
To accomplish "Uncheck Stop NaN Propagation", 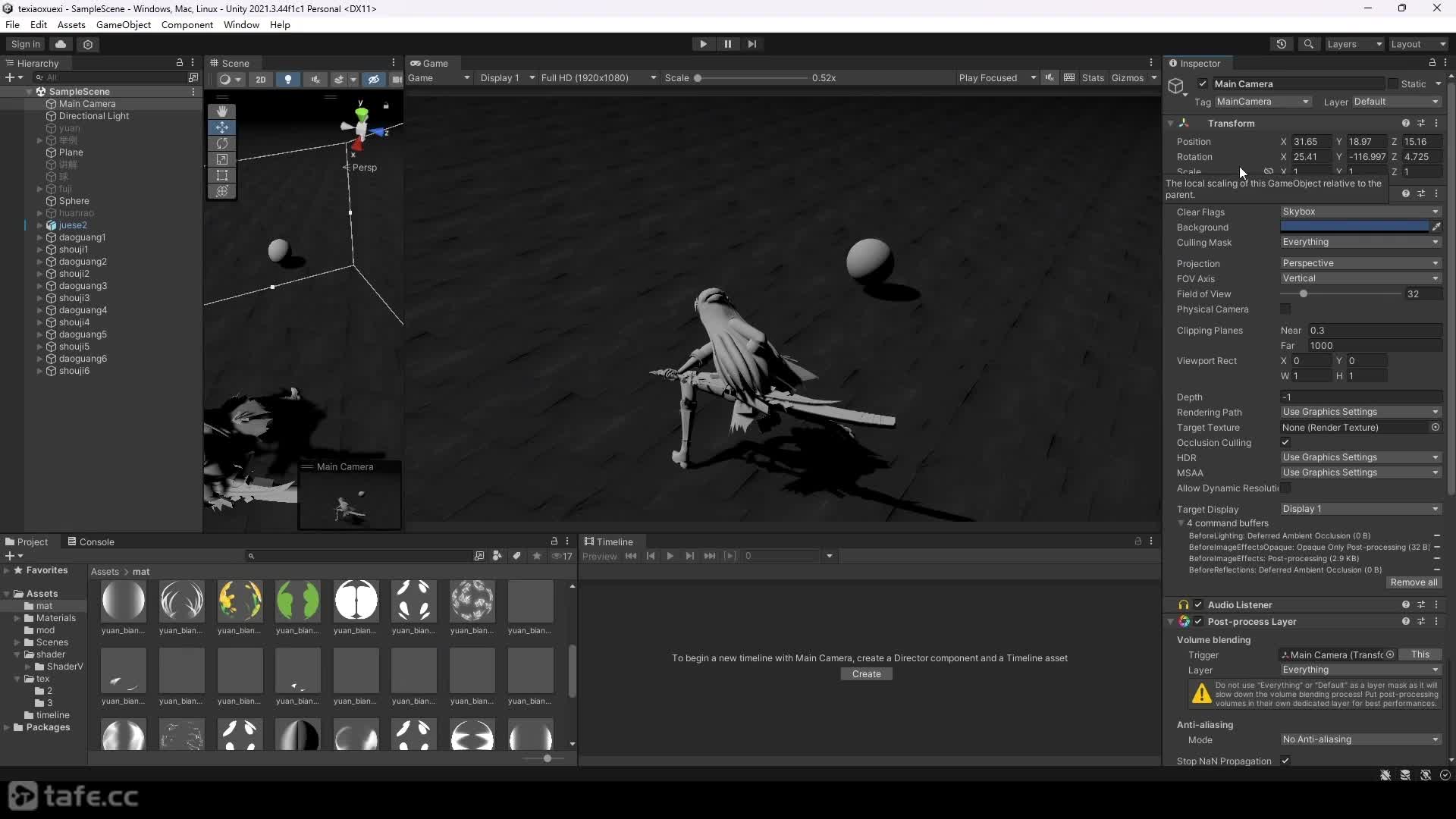I will pyautogui.click(x=1285, y=761).
